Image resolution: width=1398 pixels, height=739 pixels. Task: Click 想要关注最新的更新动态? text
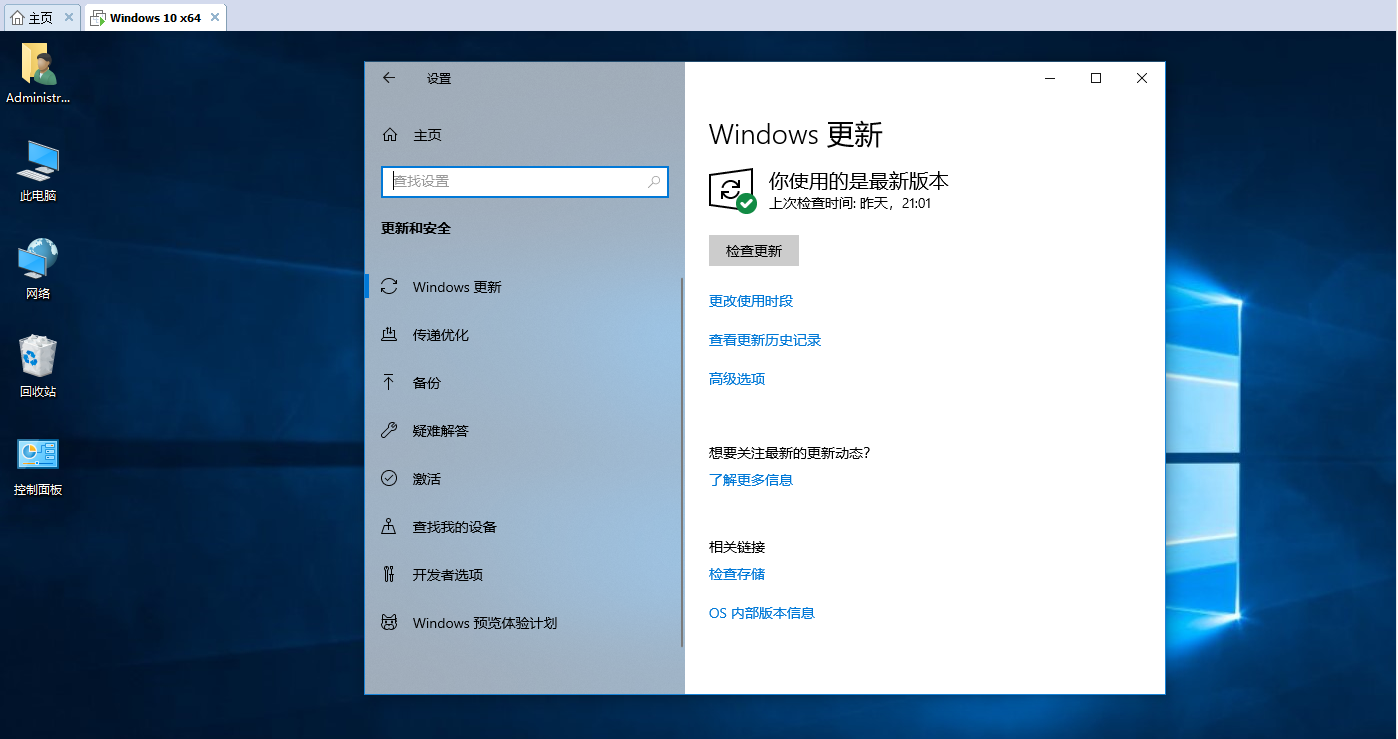[x=790, y=453]
